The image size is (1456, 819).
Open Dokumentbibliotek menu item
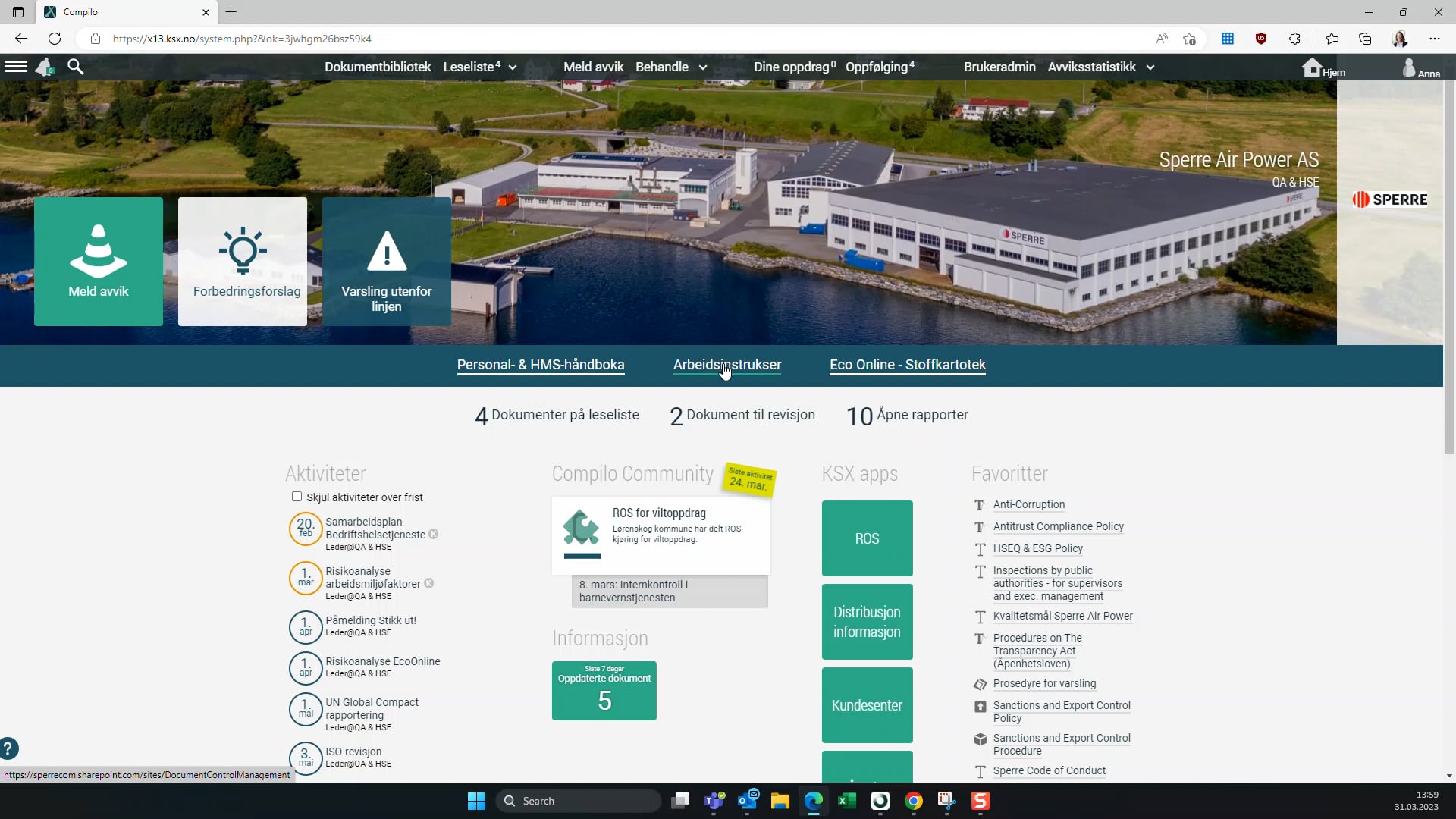378,67
